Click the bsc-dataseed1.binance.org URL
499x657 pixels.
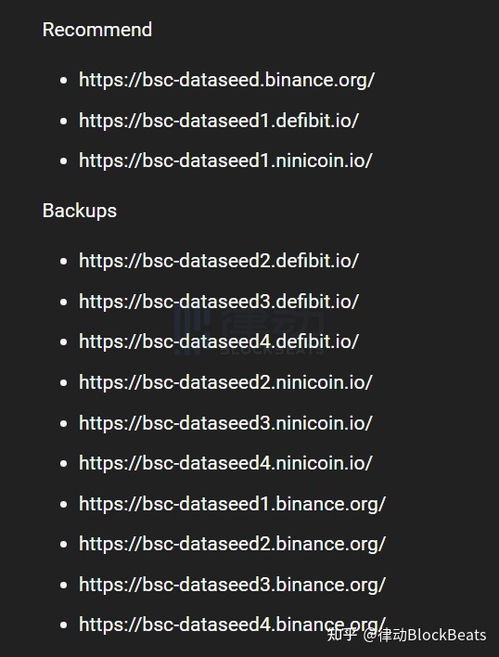[x=232, y=504]
